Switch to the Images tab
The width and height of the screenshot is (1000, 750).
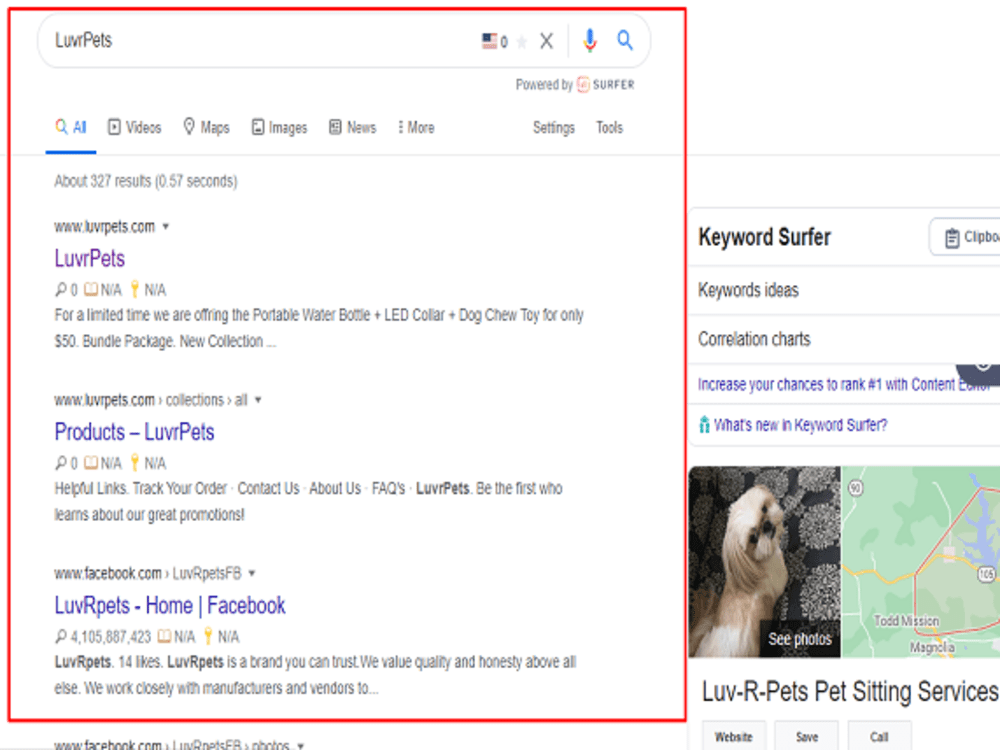point(279,128)
